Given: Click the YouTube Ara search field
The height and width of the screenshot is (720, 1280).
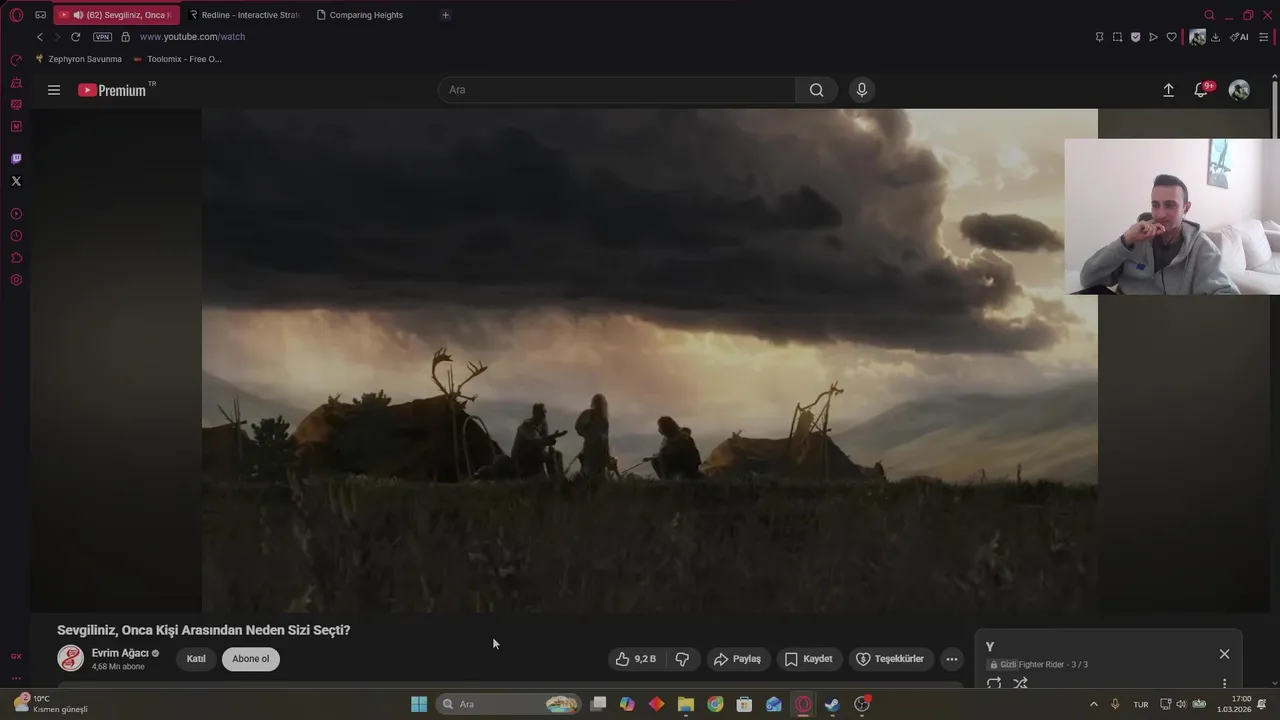Looking at the screenshot, I should 617,90.
